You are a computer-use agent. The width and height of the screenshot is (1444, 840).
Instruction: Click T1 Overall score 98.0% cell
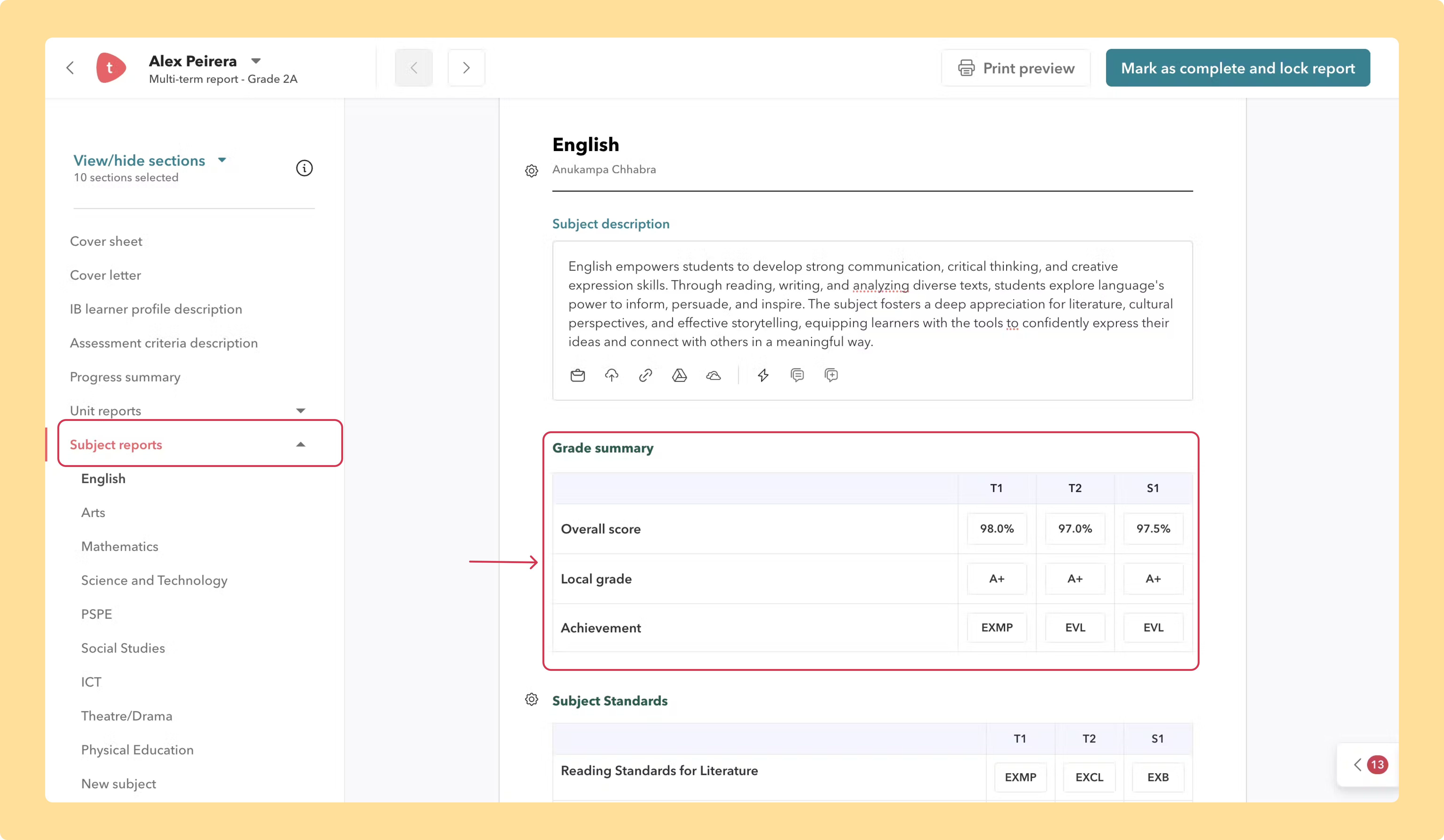[997, 529]
